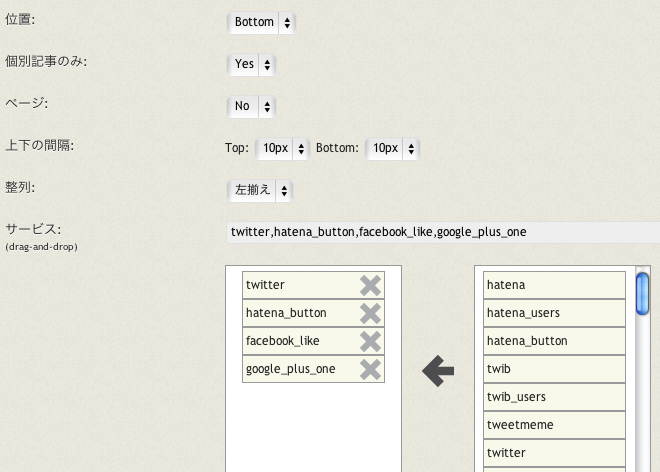The image size is (660, 472).
Task: Remove facebook_like from selected services
Action: [x=370, y=341]
